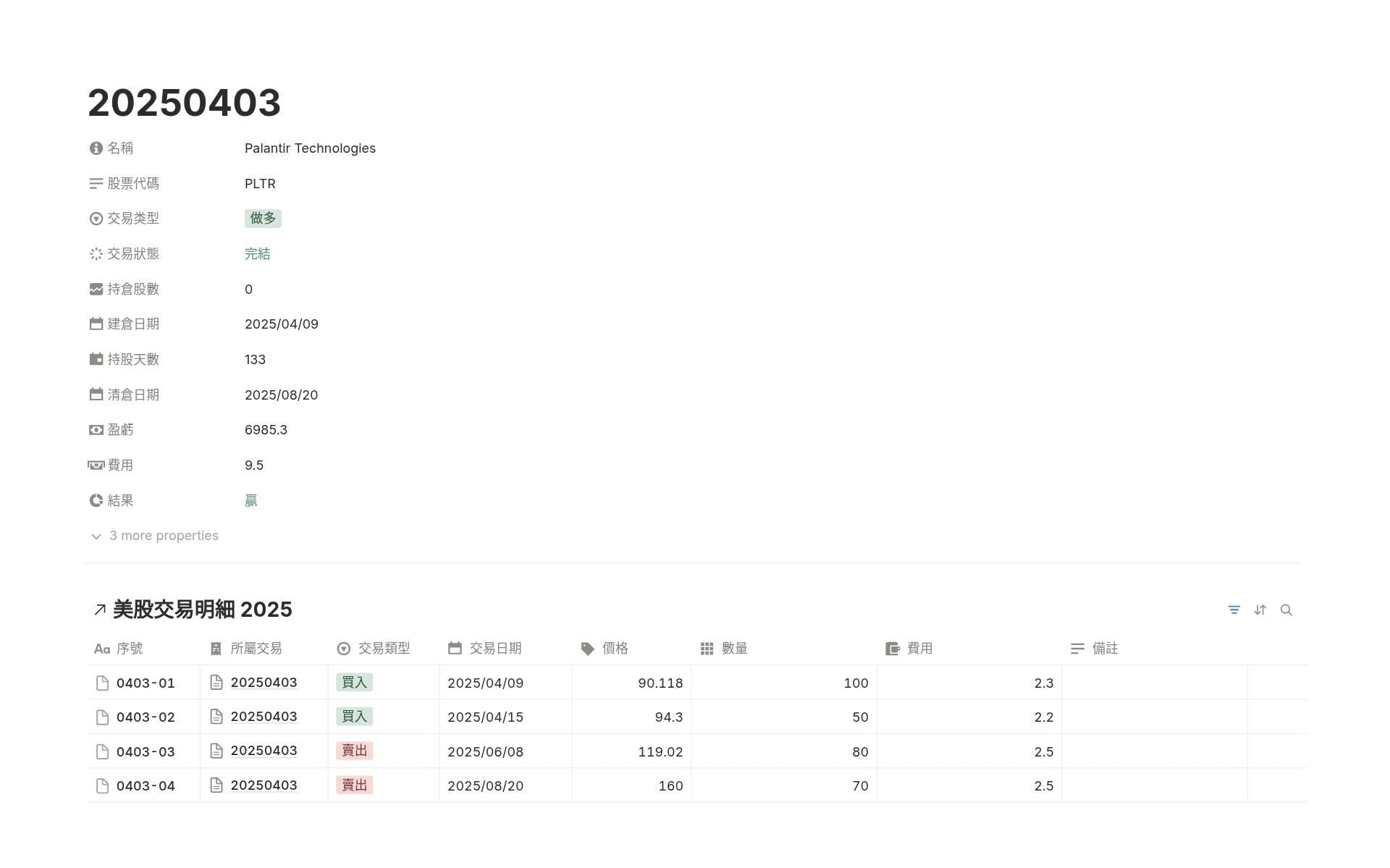Click the icon beside 持股天數
The image size is (1390, 868).
coord(96,360)
